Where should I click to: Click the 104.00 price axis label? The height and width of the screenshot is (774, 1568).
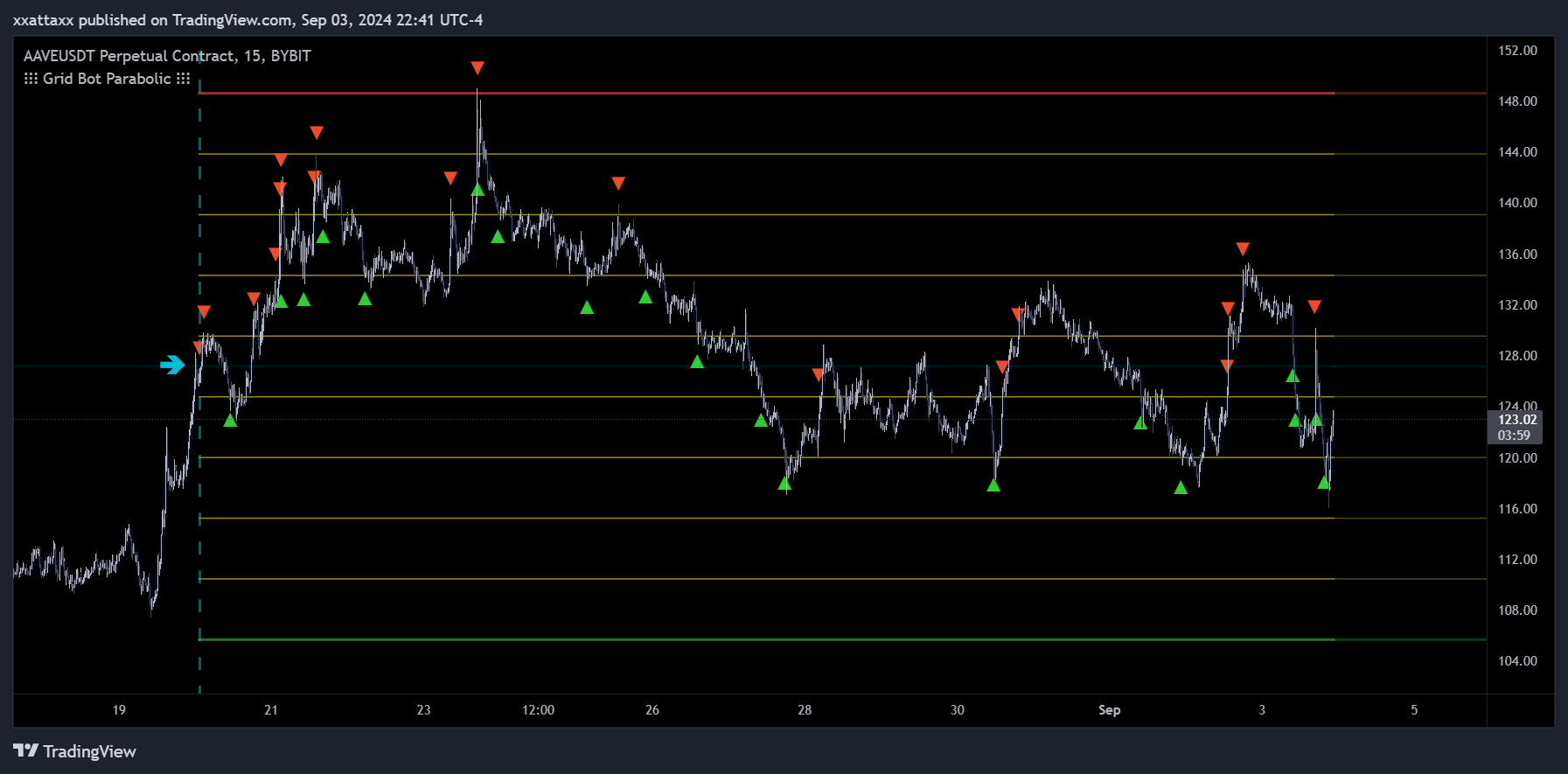(x=1517, y=661)
